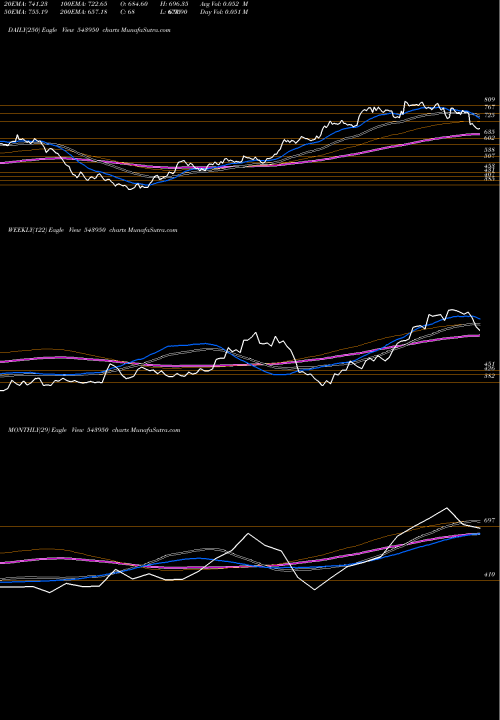Image resolution: width=500 pixels, height=720 pixels.
Task: Click the 200EMA: 657.18 value
Action: click(x=86, y=12)
